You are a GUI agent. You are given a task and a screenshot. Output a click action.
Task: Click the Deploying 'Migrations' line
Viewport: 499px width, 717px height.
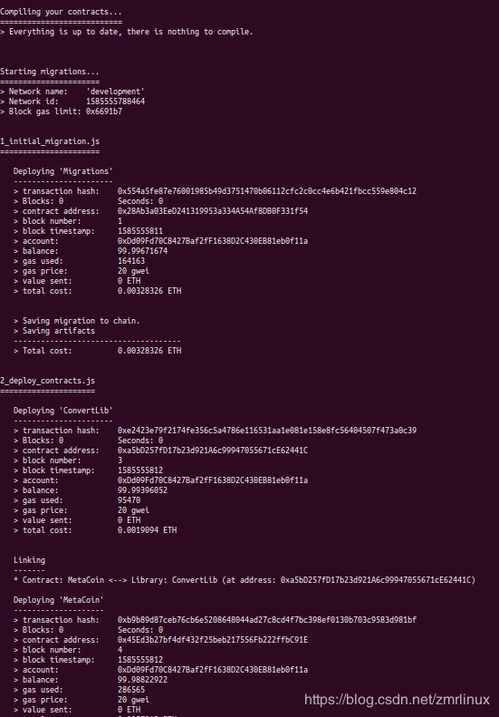click(x=63, y=171)
